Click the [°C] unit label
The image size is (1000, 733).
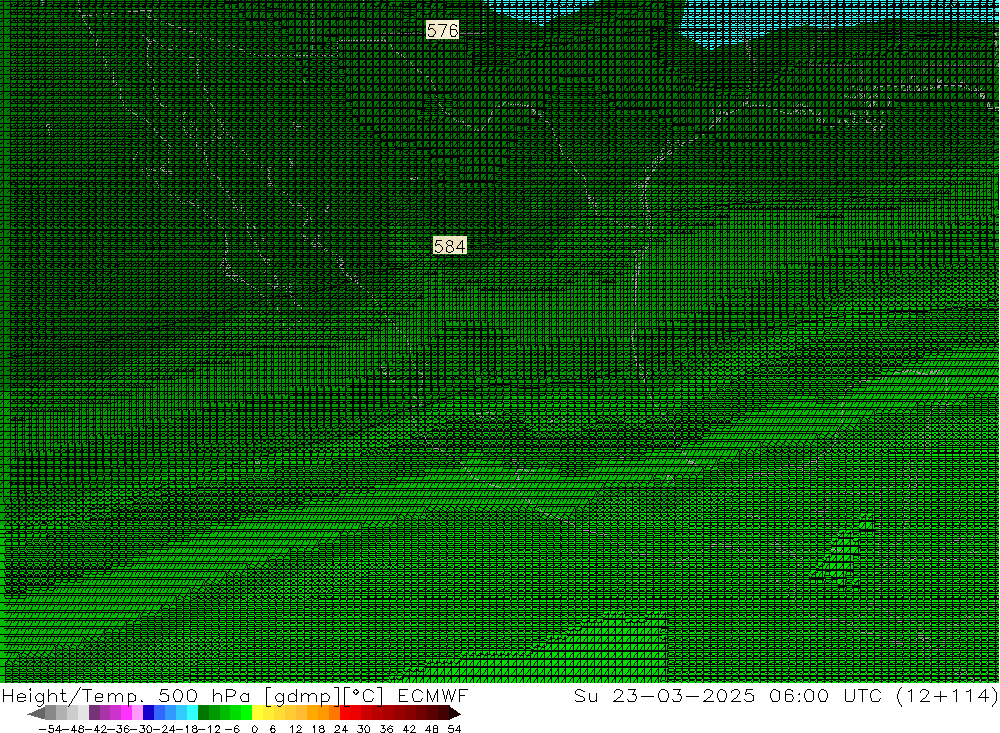point(365,696)
